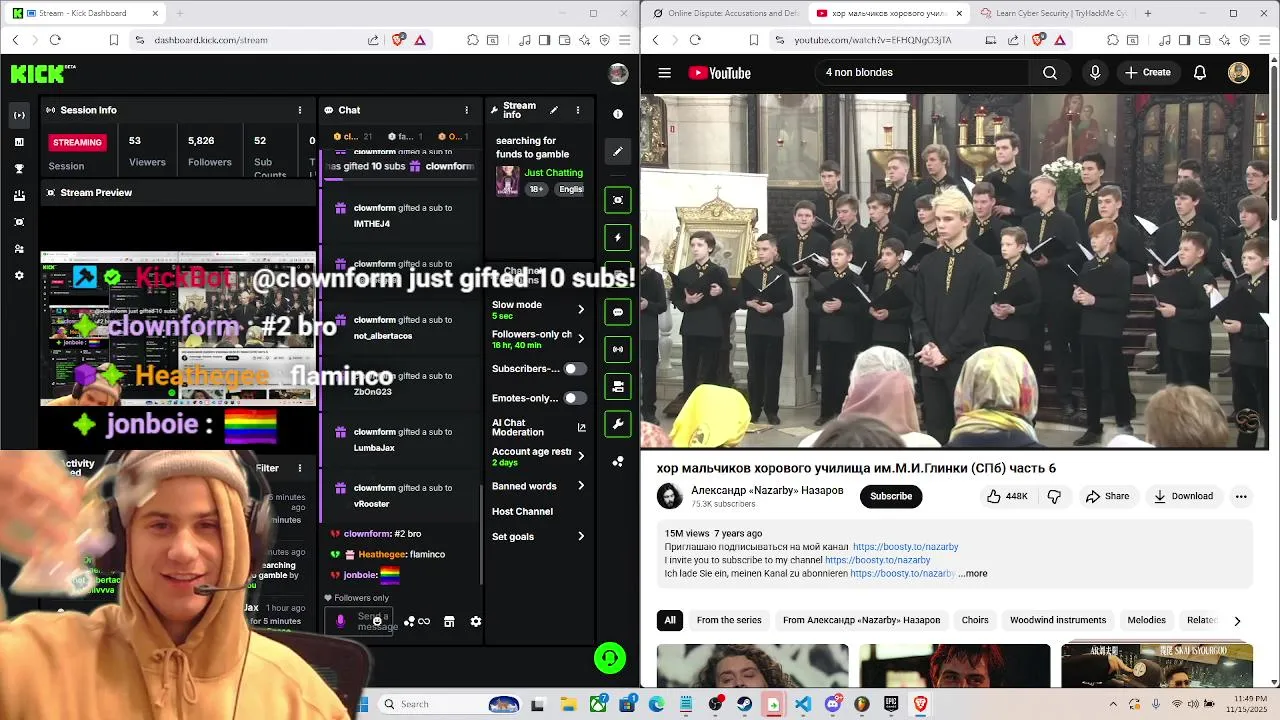Viewport: 1280px width, 720px height.
Task: Open the YouTube account avatar menu
Action: (x=1238, y=72)
